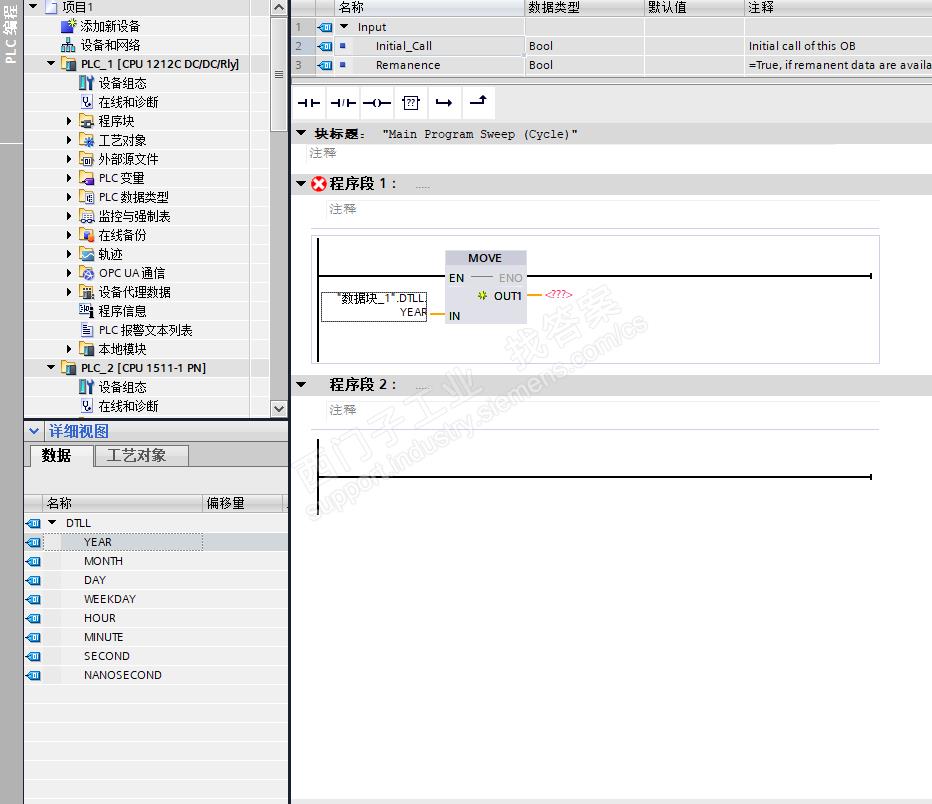Click the PLC_1 CPU device icon

point(69,64)
